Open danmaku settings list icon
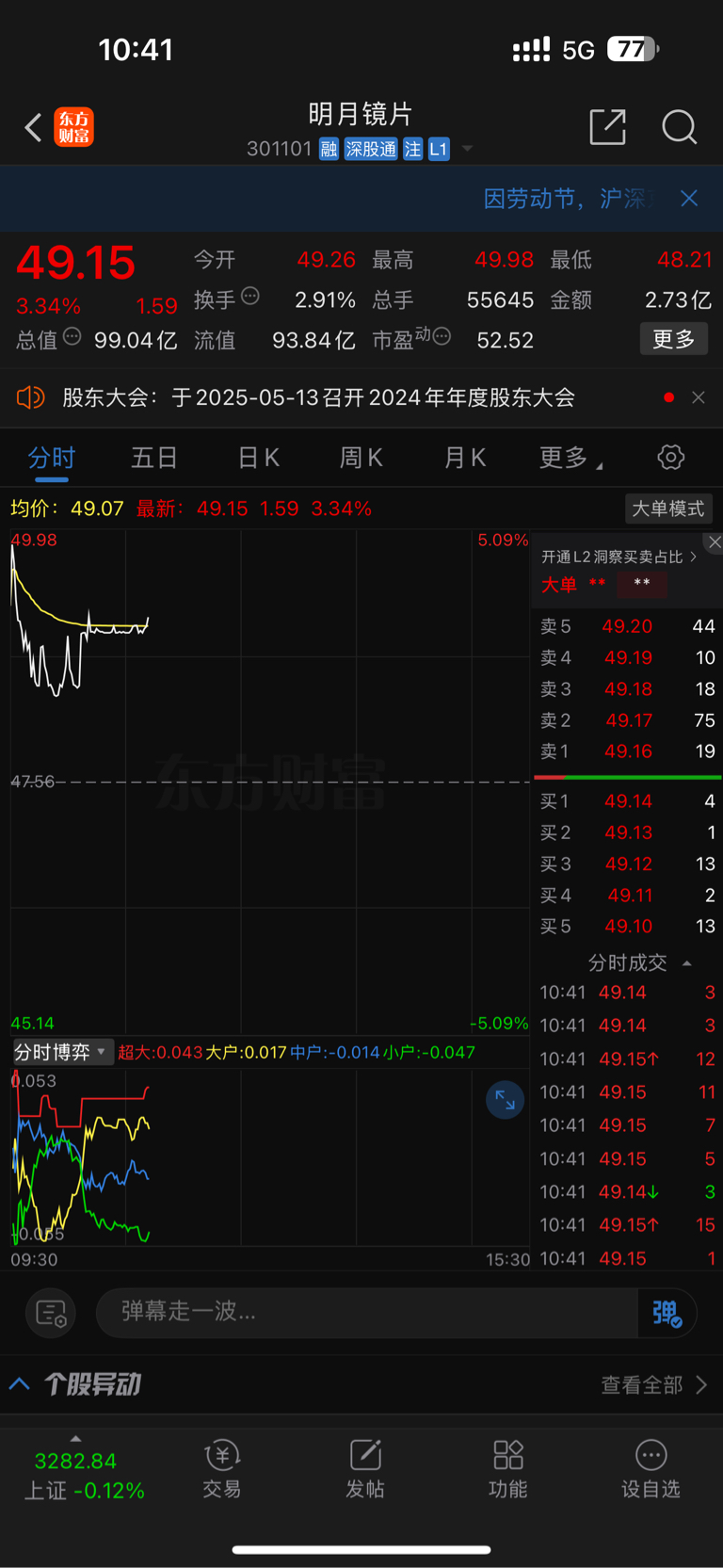This screenshot has width=723, height=1568. [50, 1313]
